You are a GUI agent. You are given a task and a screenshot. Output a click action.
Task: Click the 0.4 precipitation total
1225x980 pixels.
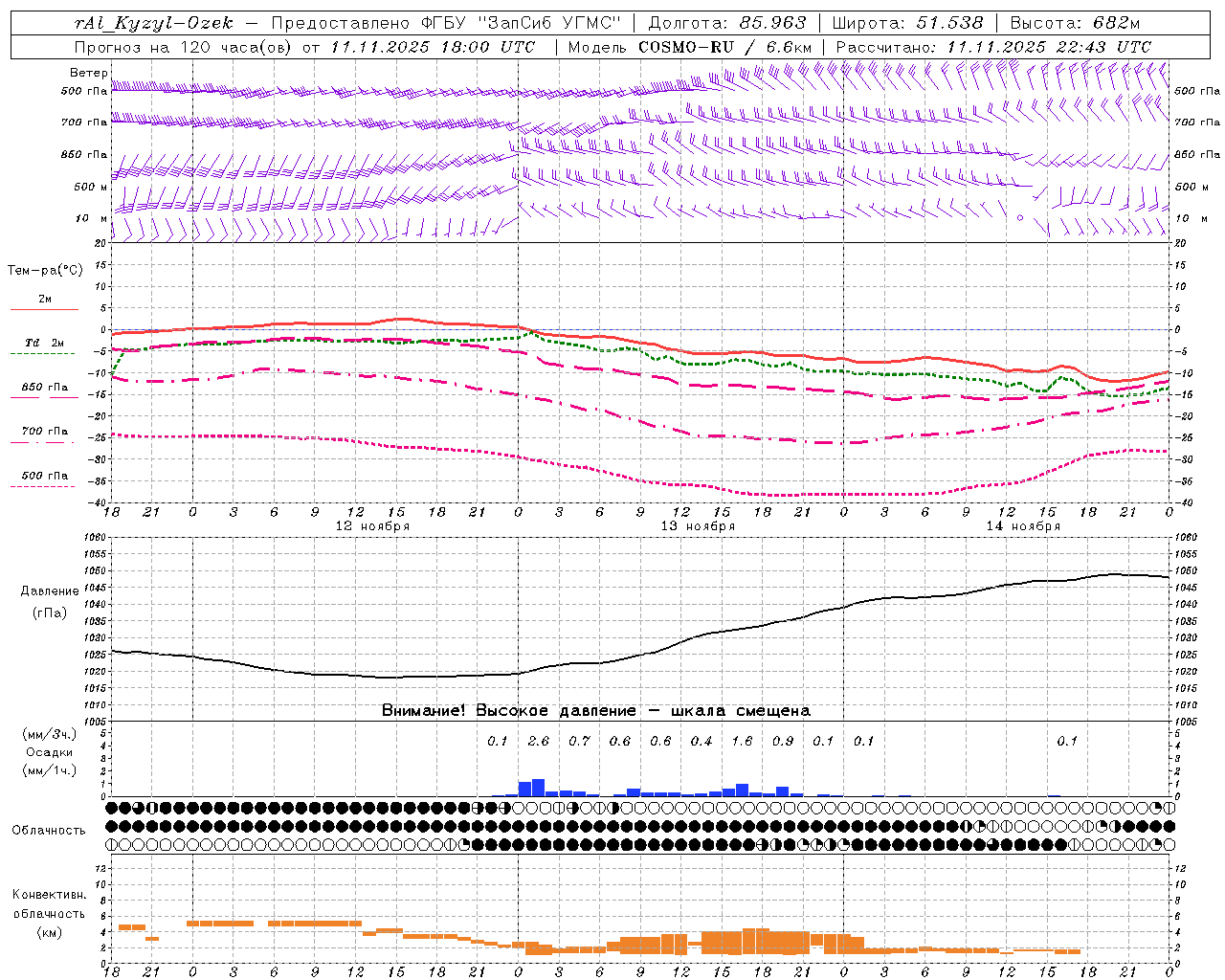702,742
